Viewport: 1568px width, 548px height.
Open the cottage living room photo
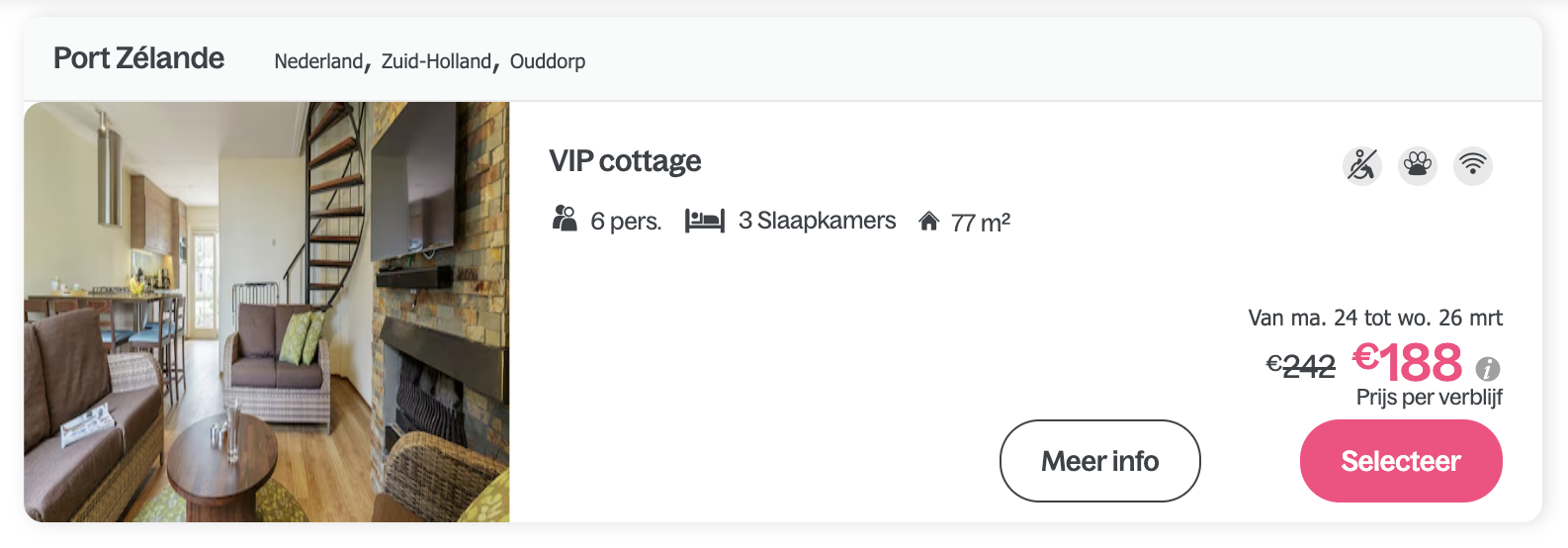[267, 312]
